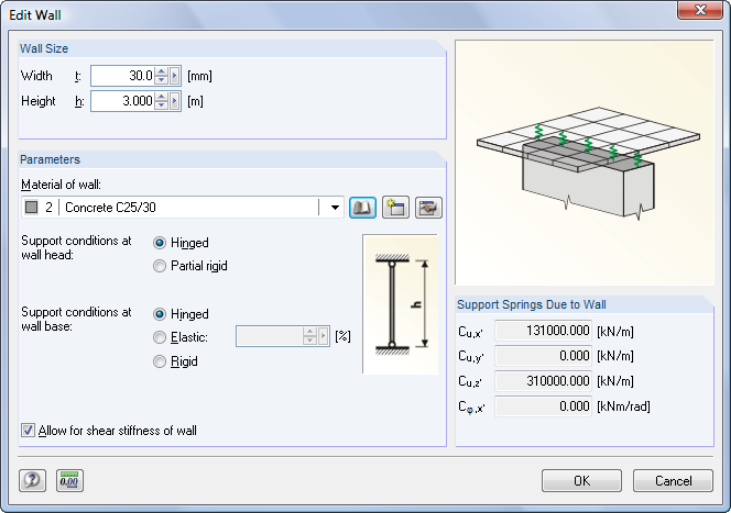Open the material library book icon
The height and width of the screenshot is (513, 731).
(x=361, y=208)
